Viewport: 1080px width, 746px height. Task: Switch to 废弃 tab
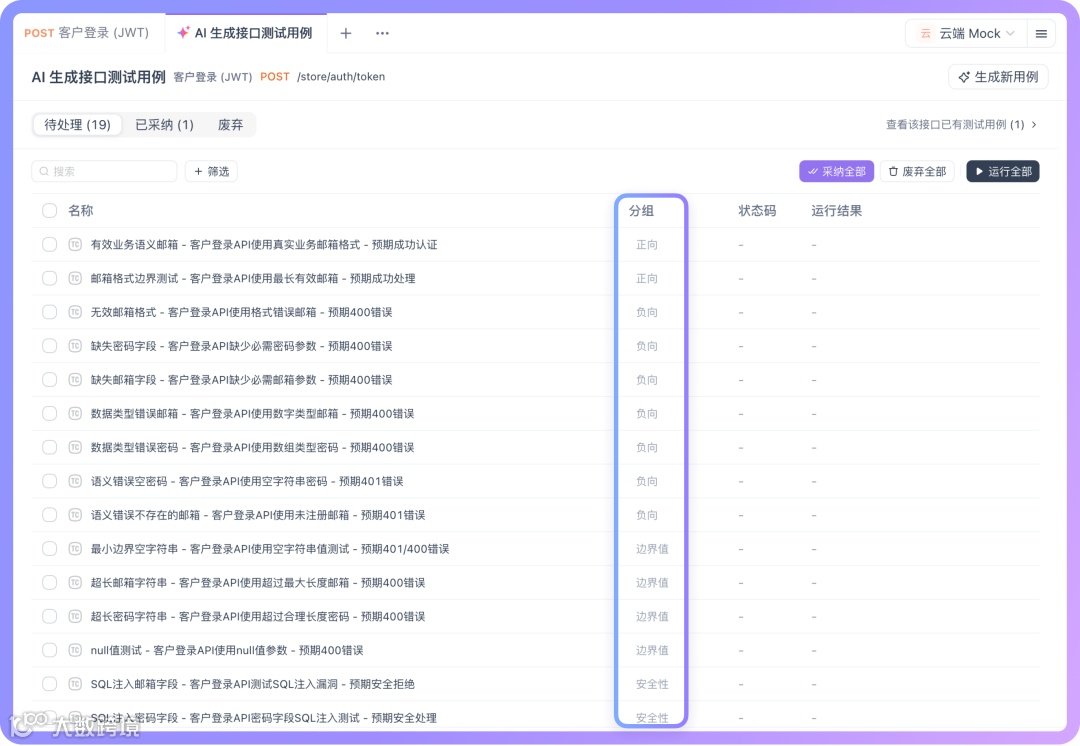point(230,125)
